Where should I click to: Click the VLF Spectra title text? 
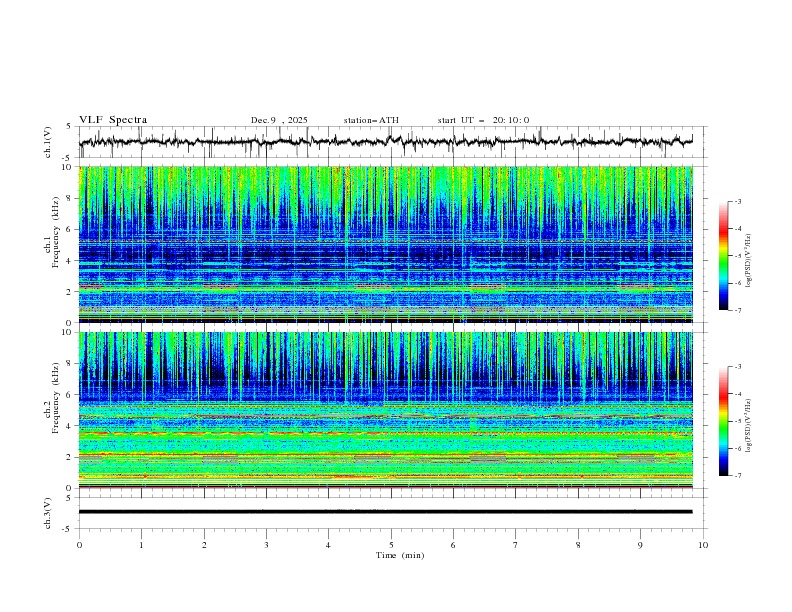[113, 120]
